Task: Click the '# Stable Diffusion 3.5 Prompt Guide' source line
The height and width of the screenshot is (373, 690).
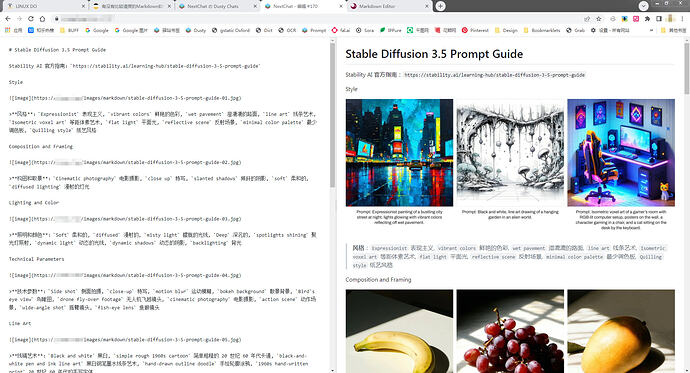Action: coord(57,50)
